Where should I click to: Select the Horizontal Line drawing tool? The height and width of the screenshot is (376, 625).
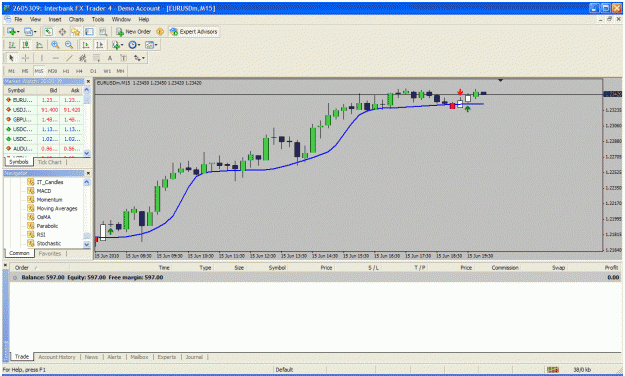tap(55, 58)
